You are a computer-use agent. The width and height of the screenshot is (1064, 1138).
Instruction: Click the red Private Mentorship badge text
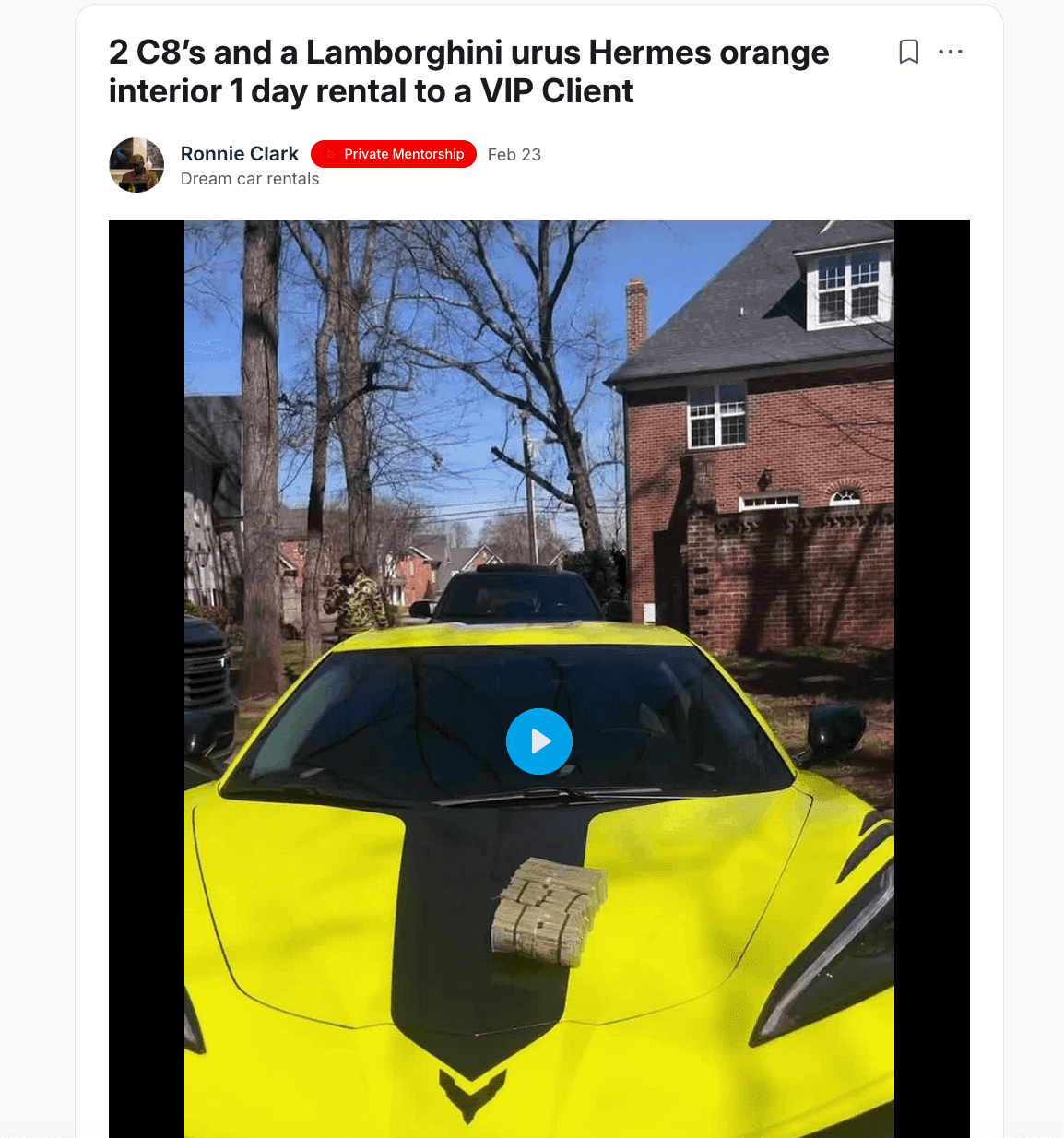(x=404, y=154)
